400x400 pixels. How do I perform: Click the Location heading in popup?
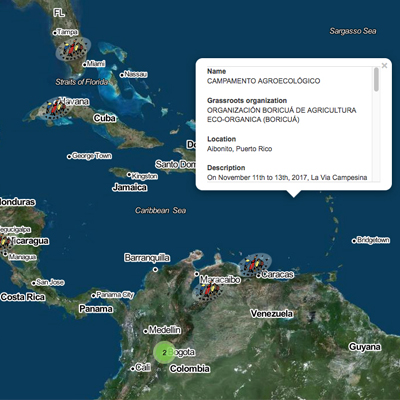point(221,139)
